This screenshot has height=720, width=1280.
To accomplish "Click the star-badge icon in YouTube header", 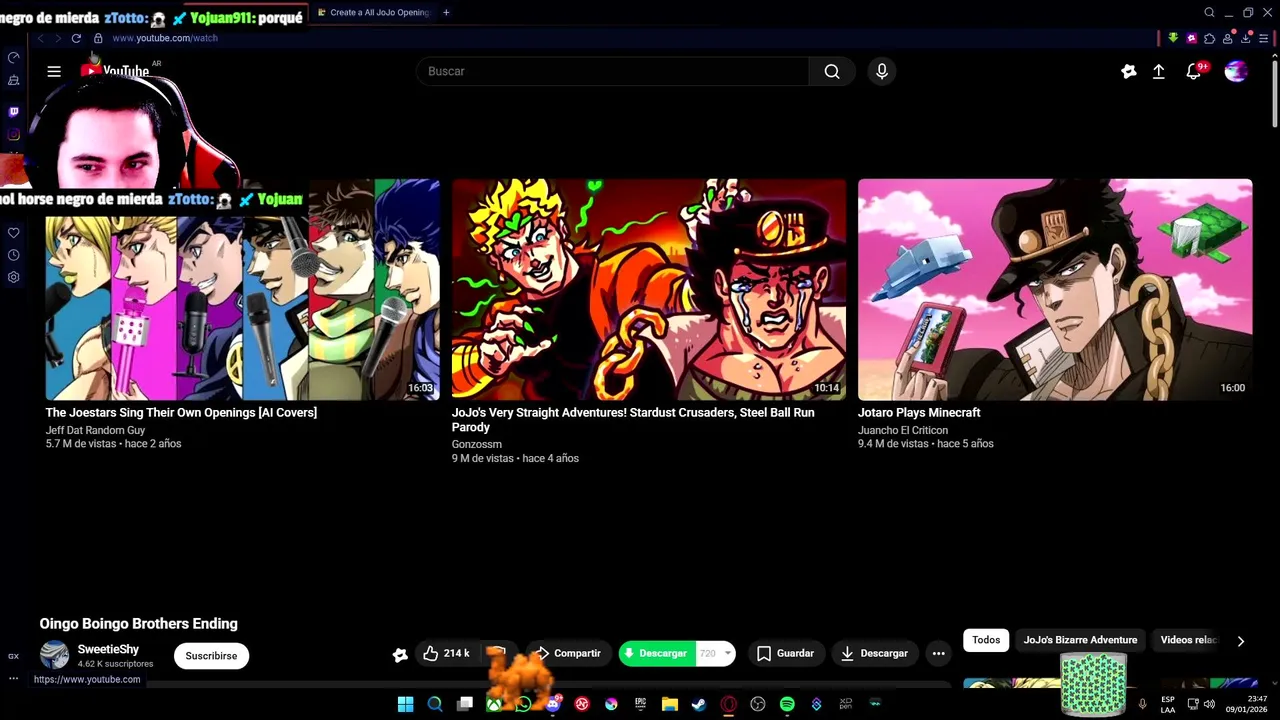I will pos(1129,71).
